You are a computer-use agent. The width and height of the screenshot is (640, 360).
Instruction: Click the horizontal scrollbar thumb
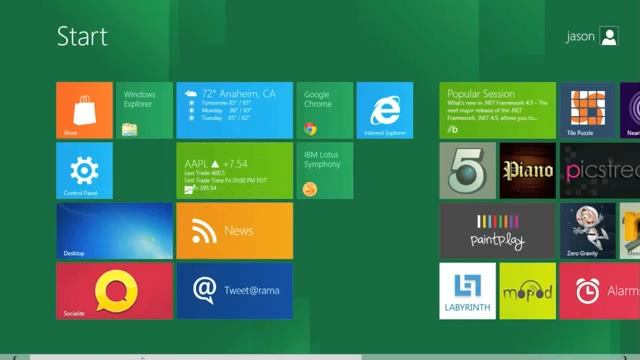click(196, 357)
